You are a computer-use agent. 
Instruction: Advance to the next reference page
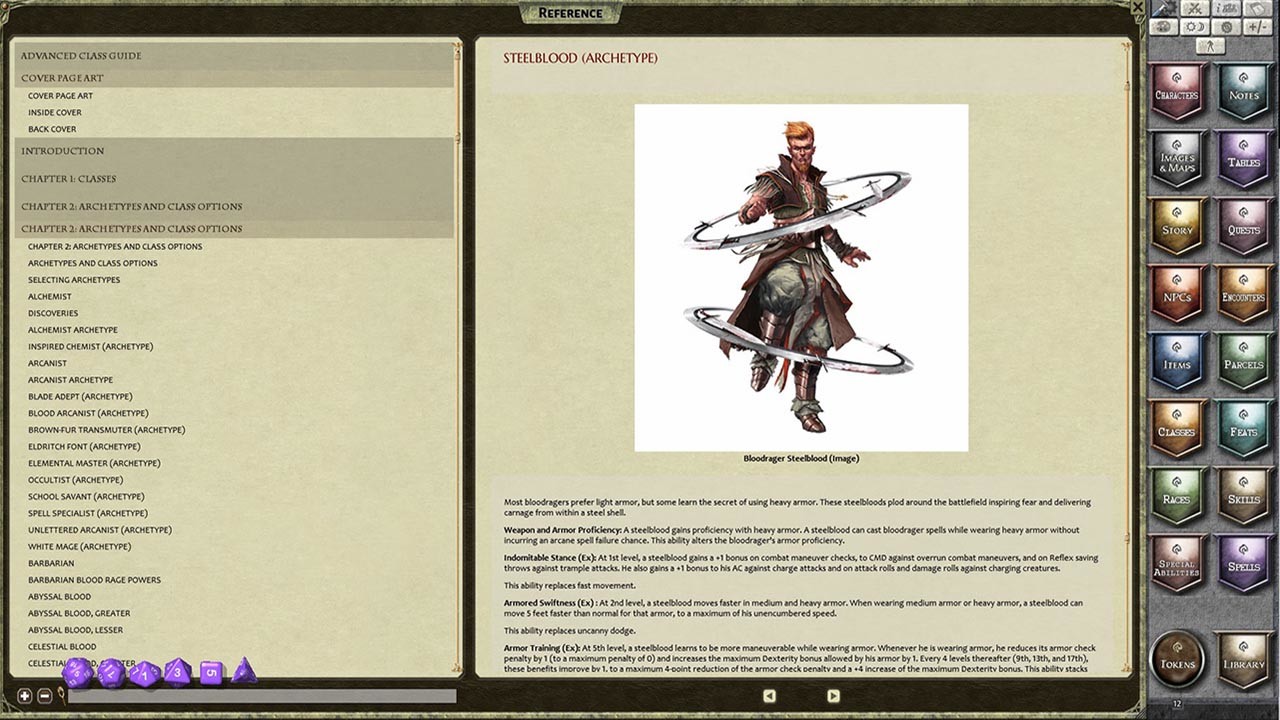tap(833, 696)
